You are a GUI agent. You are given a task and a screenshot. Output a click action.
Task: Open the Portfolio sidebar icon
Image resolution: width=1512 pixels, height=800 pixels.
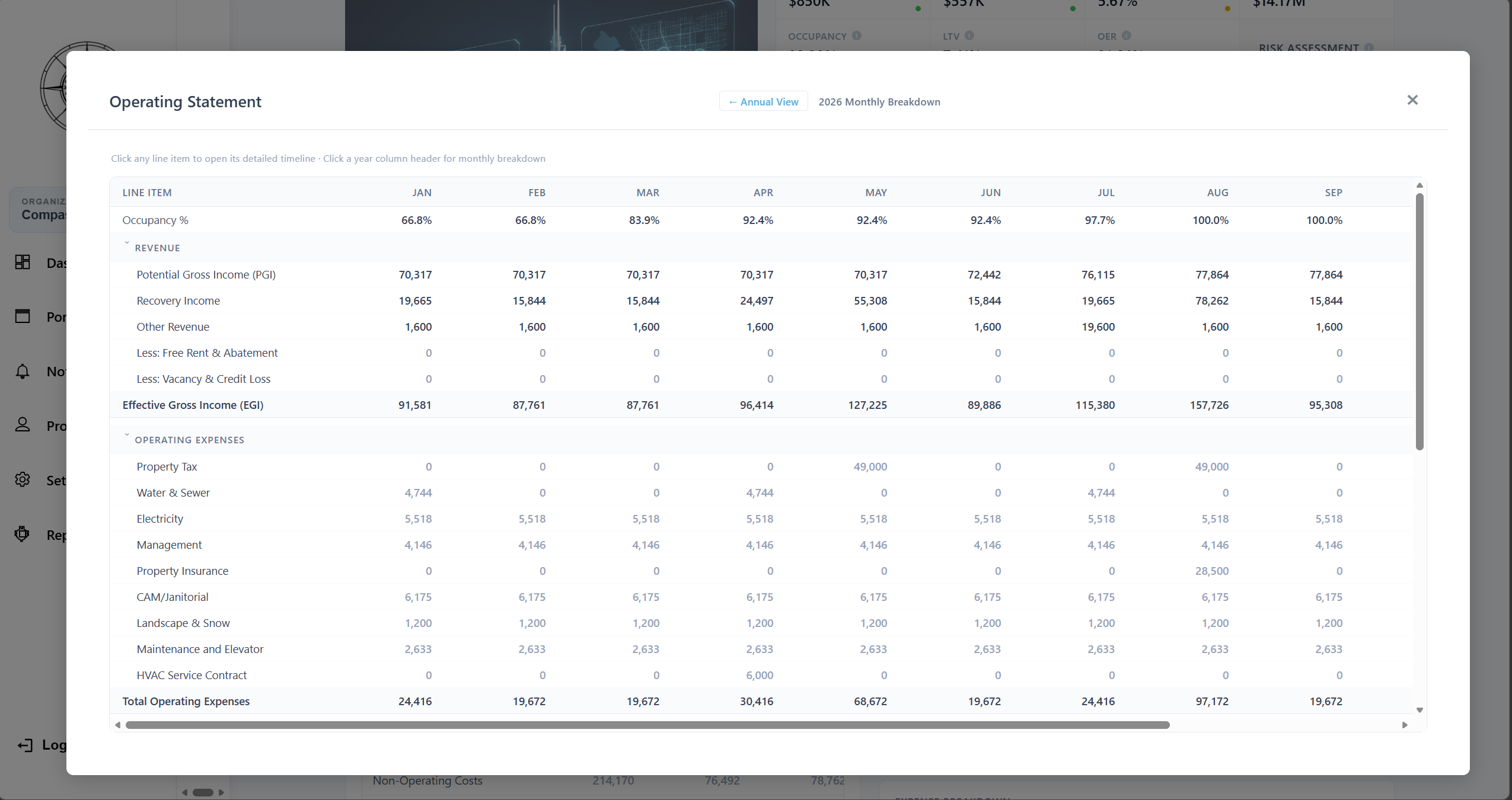click(x=23, y=316)
